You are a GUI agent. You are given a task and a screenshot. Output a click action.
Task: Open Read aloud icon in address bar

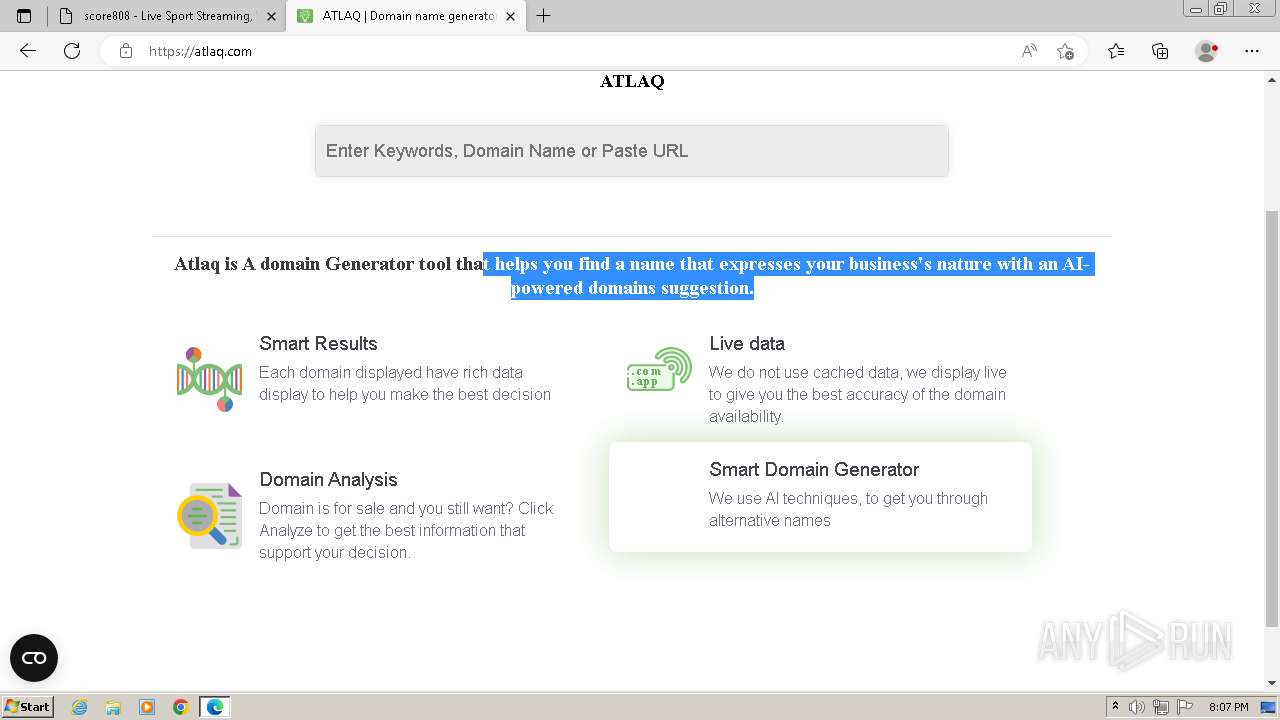[1029, 51]
